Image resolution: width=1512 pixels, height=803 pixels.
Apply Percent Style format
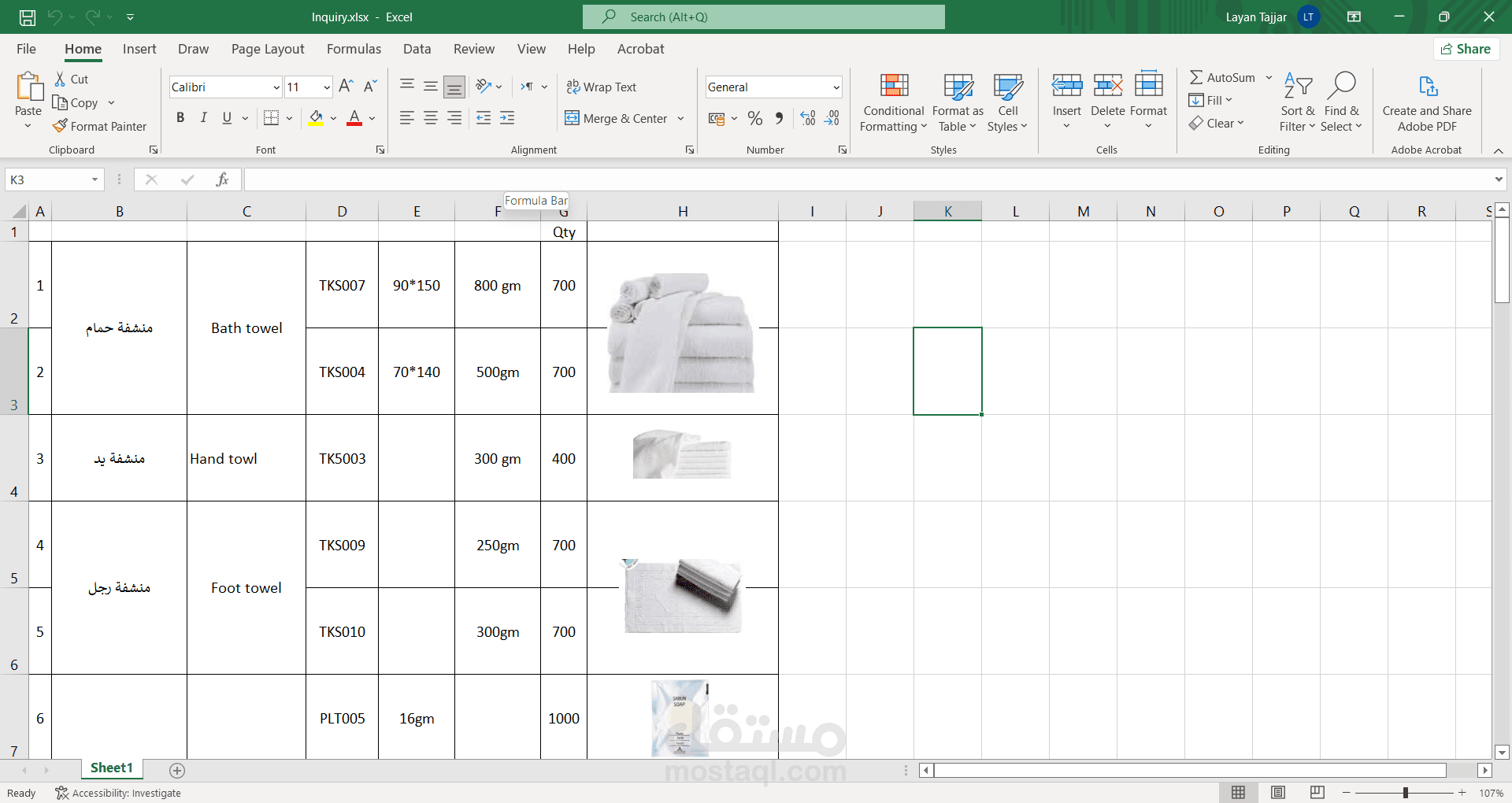click(x=755, y=118)
